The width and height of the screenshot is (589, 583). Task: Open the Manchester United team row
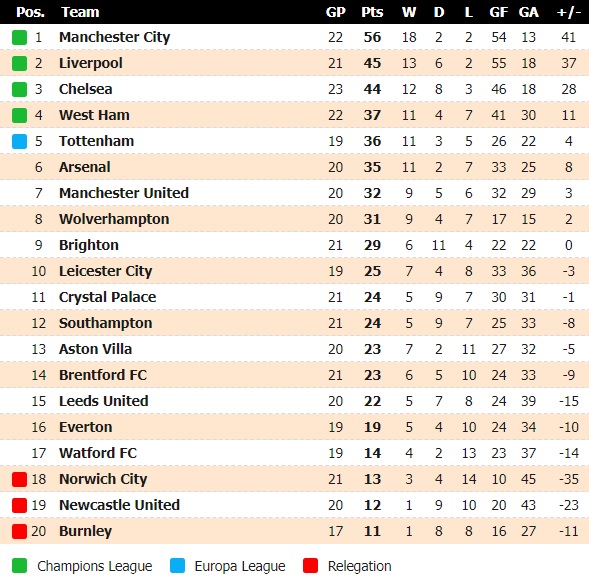[x=294, y=193]
